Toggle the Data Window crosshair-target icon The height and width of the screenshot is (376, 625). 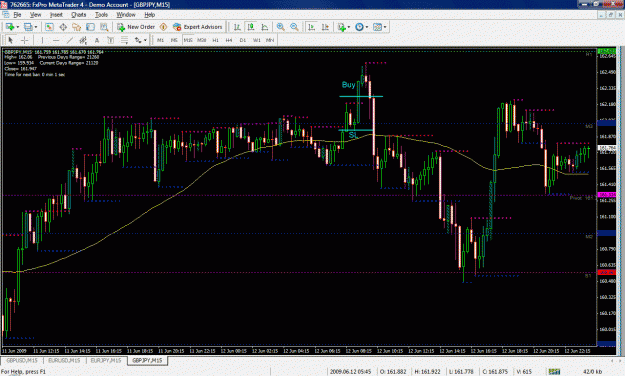[63, 27]
